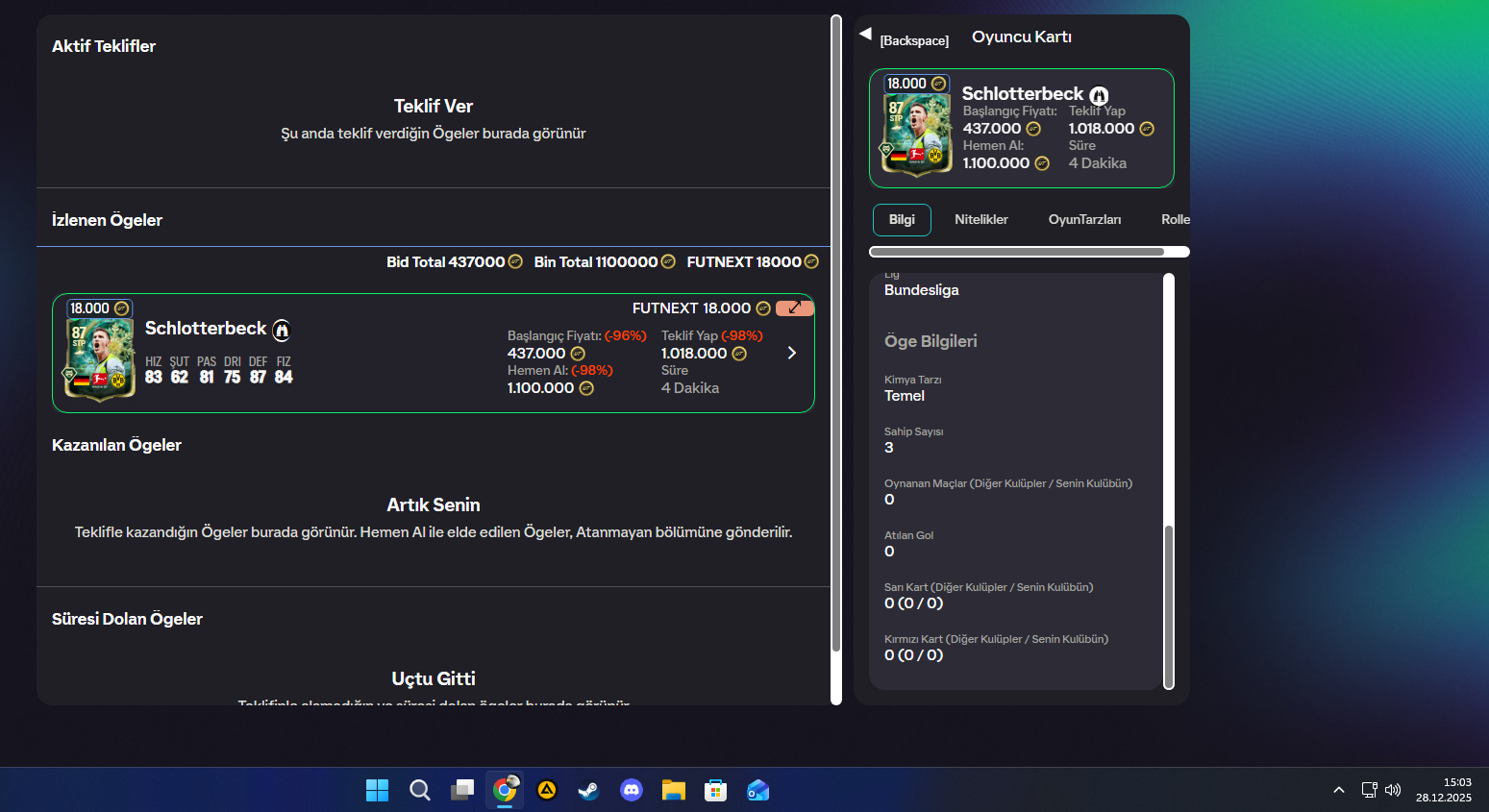The width and height of the screenshot is (1489, 812).
Task: Click the Teklif Ver heading text
Action: [434, 106]
